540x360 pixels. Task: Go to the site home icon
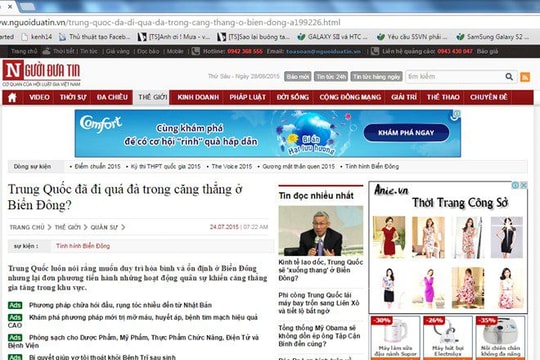point(12,97)
